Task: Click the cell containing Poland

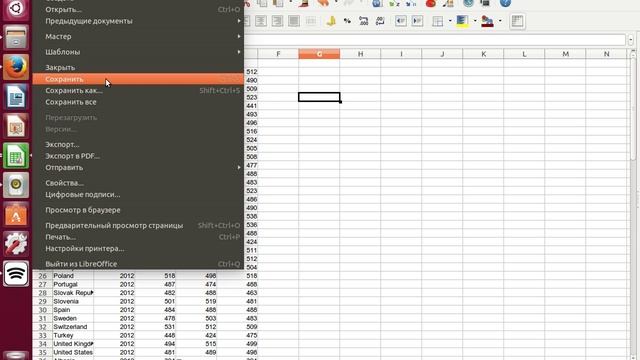Action: coord(73,276)
